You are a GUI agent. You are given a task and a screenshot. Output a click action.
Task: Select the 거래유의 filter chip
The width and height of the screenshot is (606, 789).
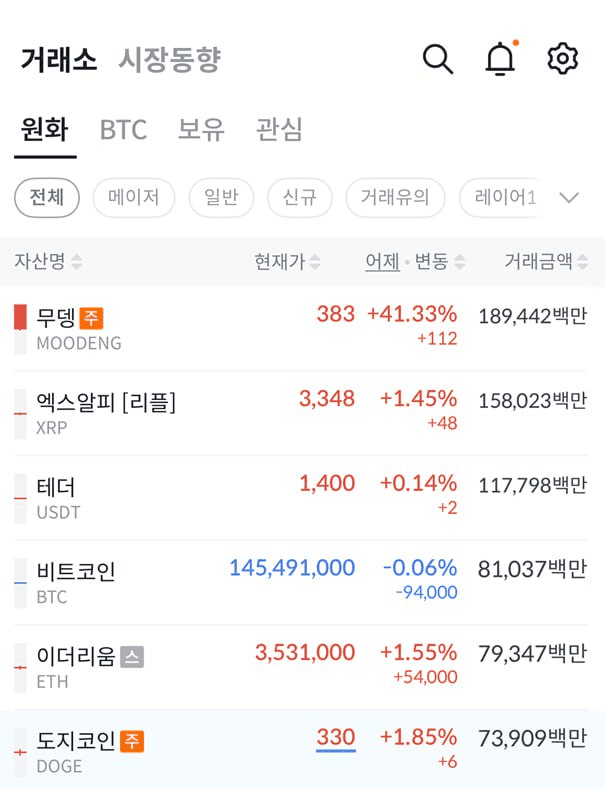tap(395, 197)
